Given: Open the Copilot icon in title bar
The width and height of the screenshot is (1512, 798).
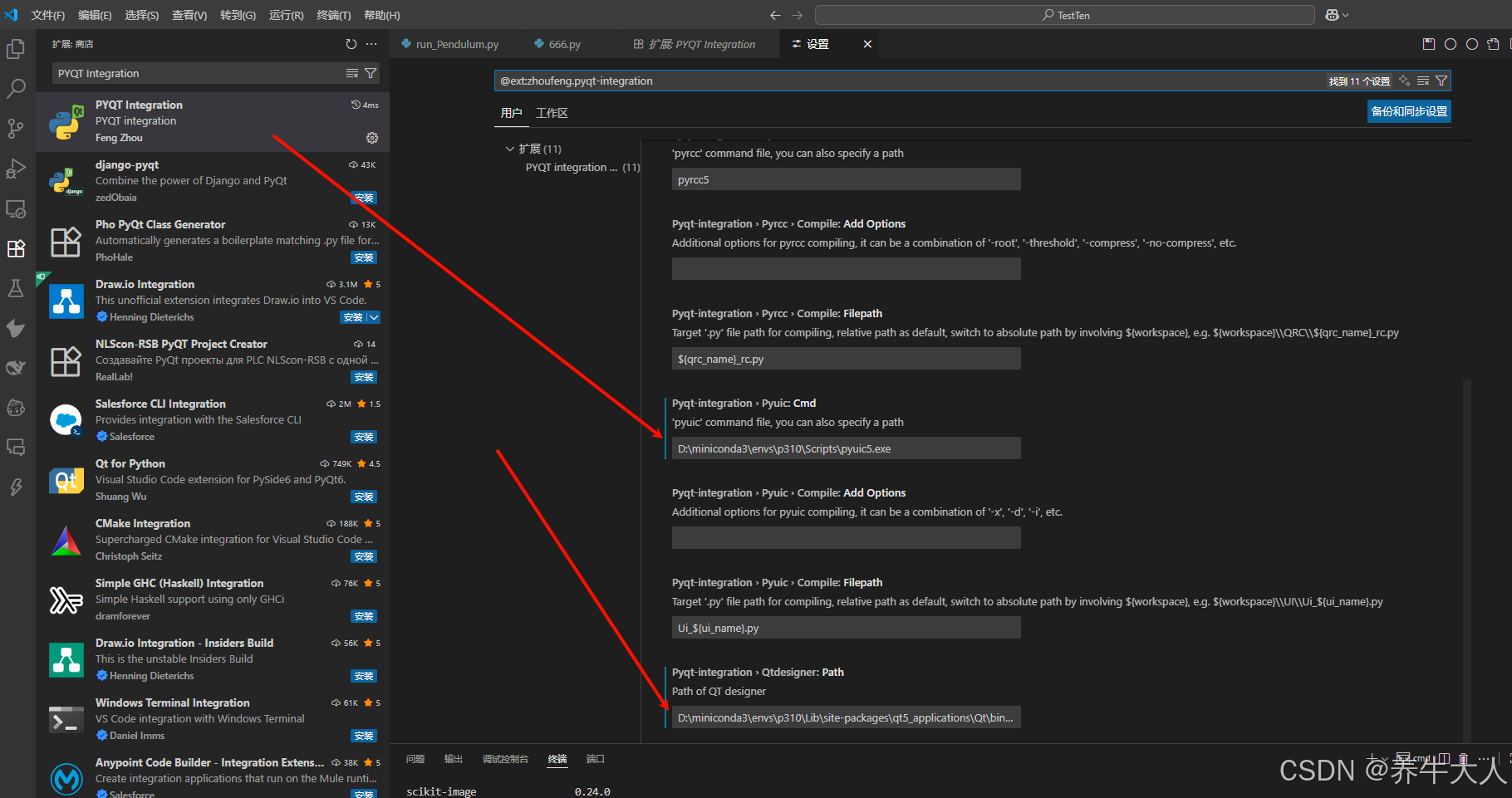Looking at the screenshot, I should pos(1332,15).
